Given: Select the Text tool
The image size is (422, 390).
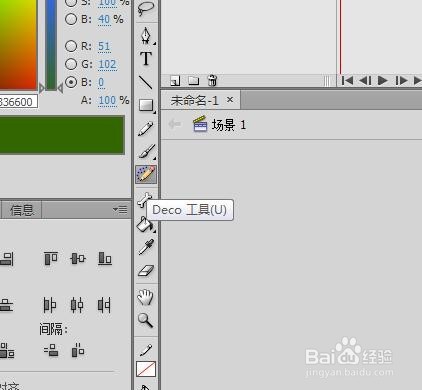Looking at the screenshot, I should point(146,58).
